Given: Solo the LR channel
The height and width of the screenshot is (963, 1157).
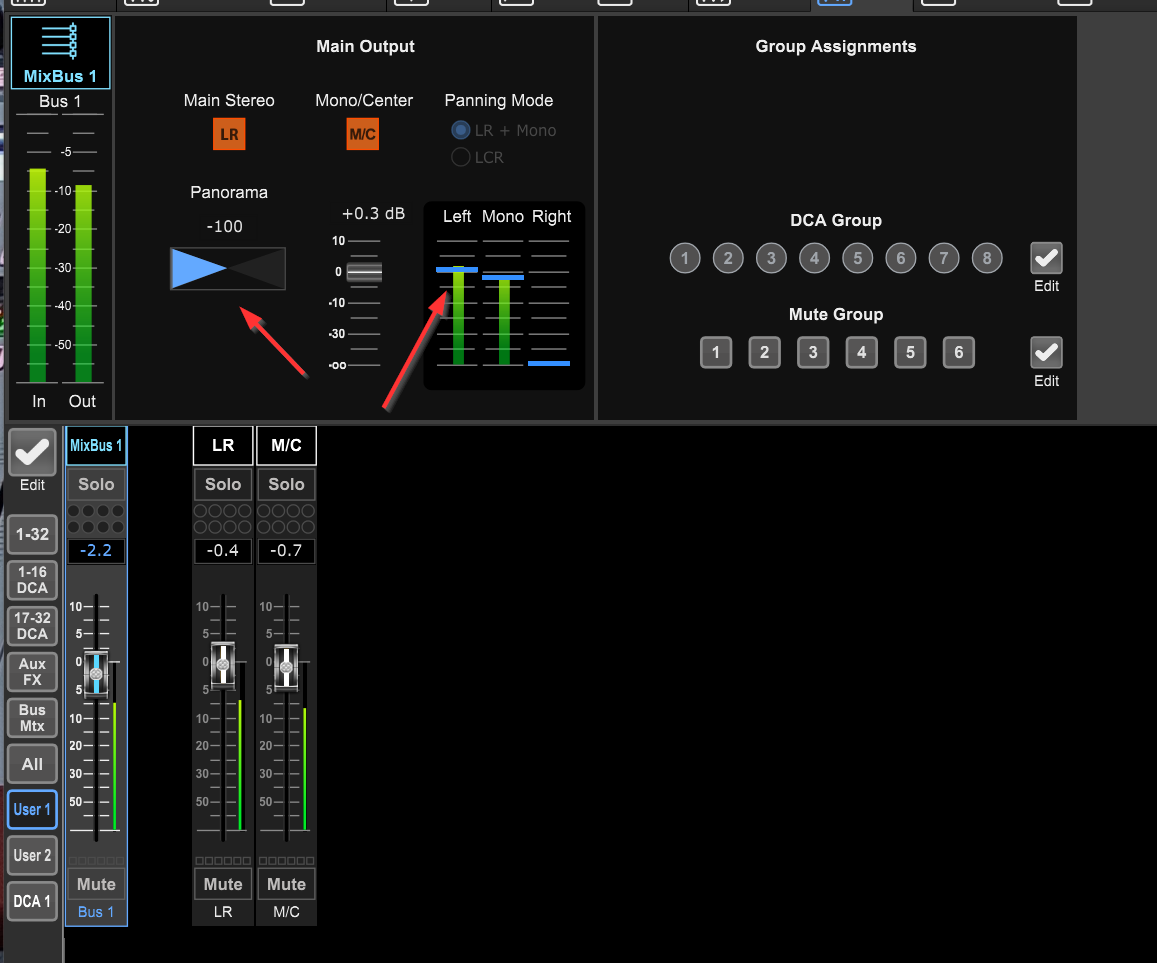Looking at the screenshot, I should tap(223, 484).
